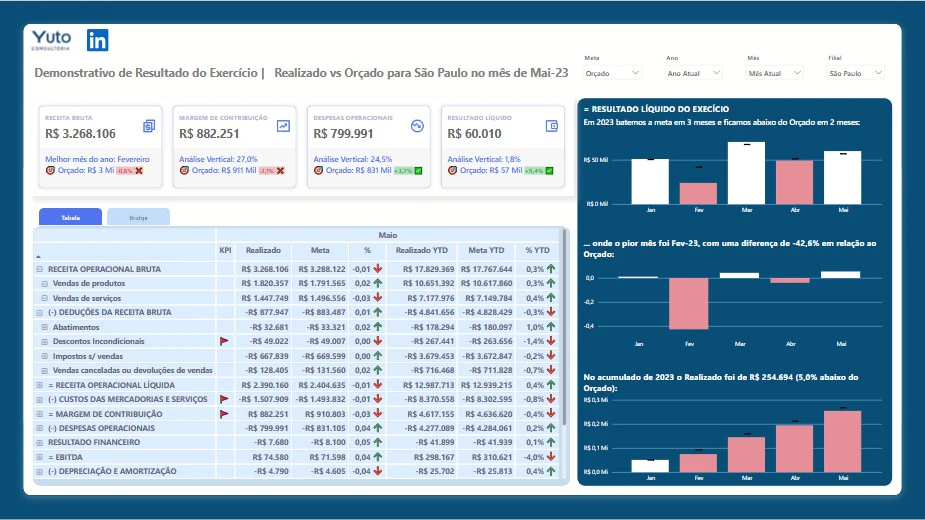Collapse the Deduções da Receita Bruta row
Screen dimensions: 925x520
coord(40,313)
